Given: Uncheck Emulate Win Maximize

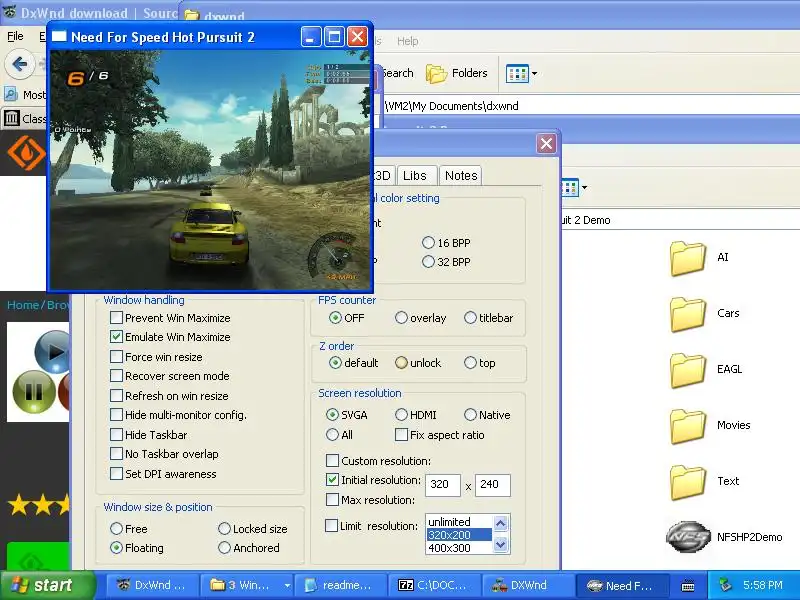Looking at the screenshot, I should click(116, 337).
